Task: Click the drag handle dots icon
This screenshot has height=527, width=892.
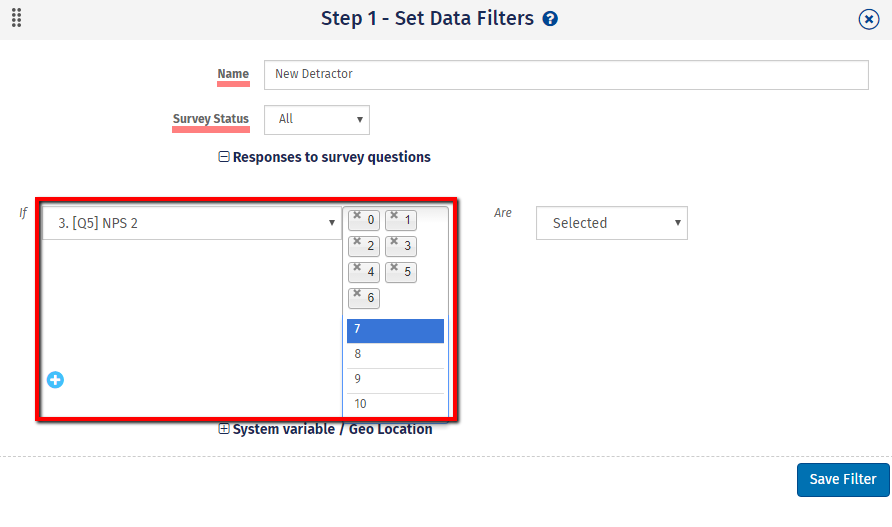Action: [17, 18]
